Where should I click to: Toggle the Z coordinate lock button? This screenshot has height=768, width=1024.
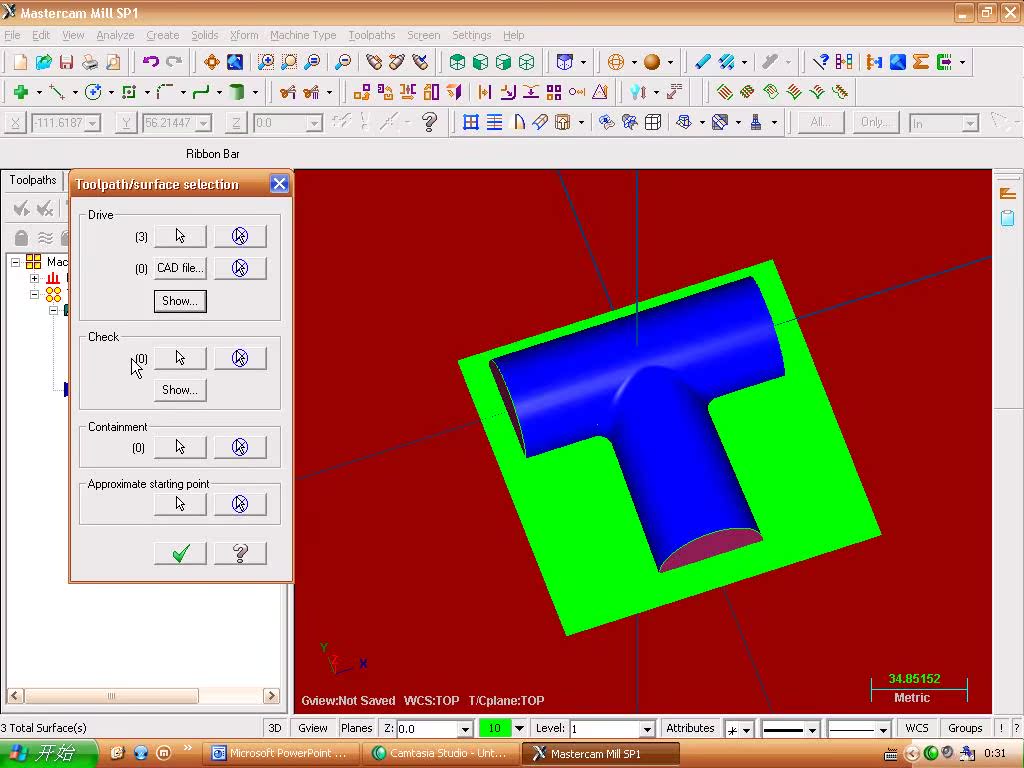[x=236, y=122]
